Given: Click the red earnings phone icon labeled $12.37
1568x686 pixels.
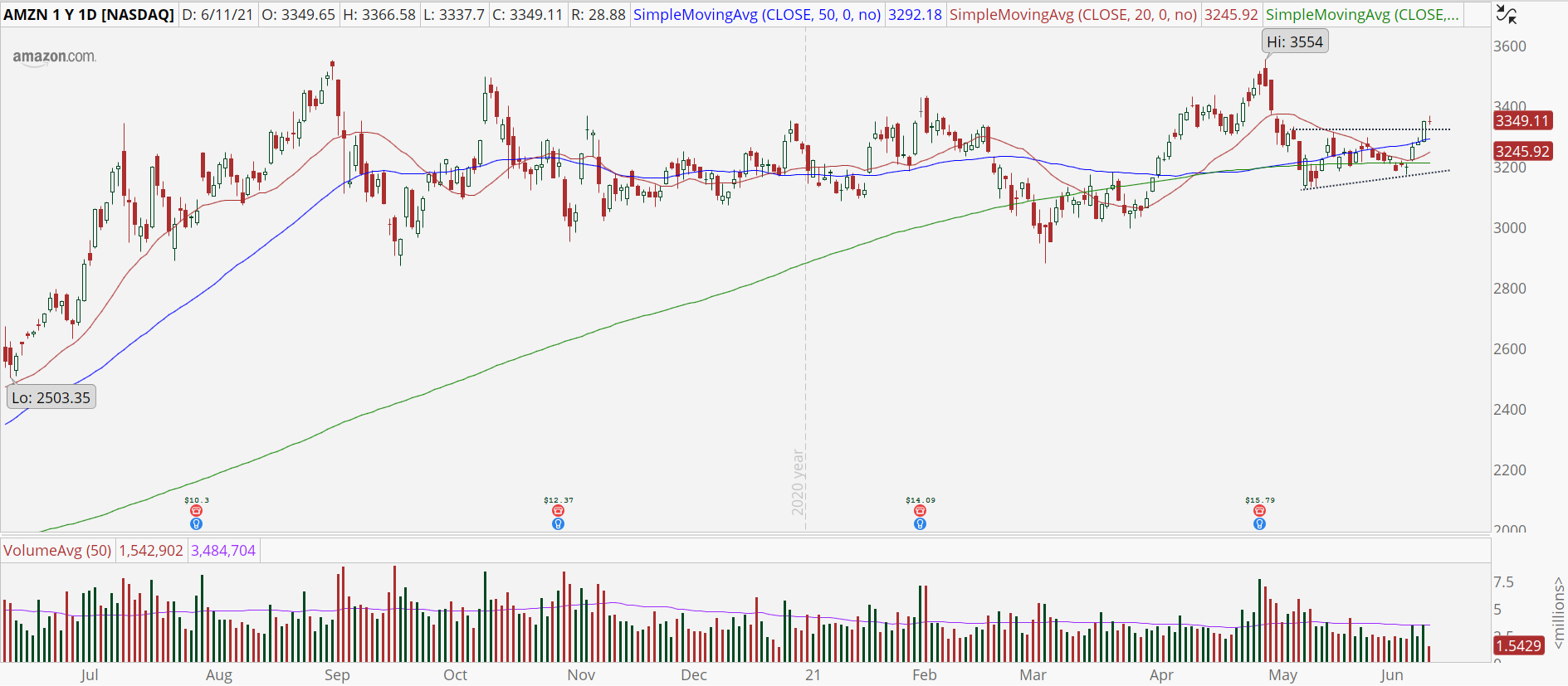Looking at the screenshot, I should [x=559, y=511].
